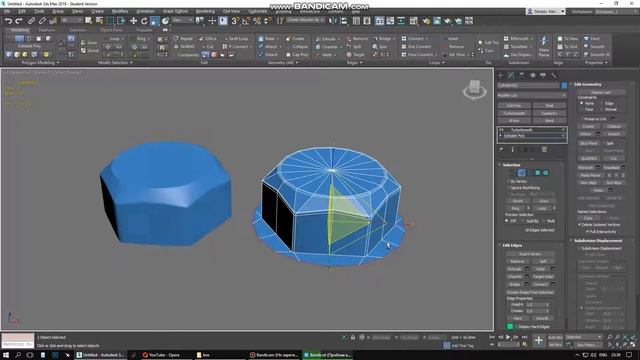Toggle Delete Isolated Vertices checkbox

pos(579,224)
